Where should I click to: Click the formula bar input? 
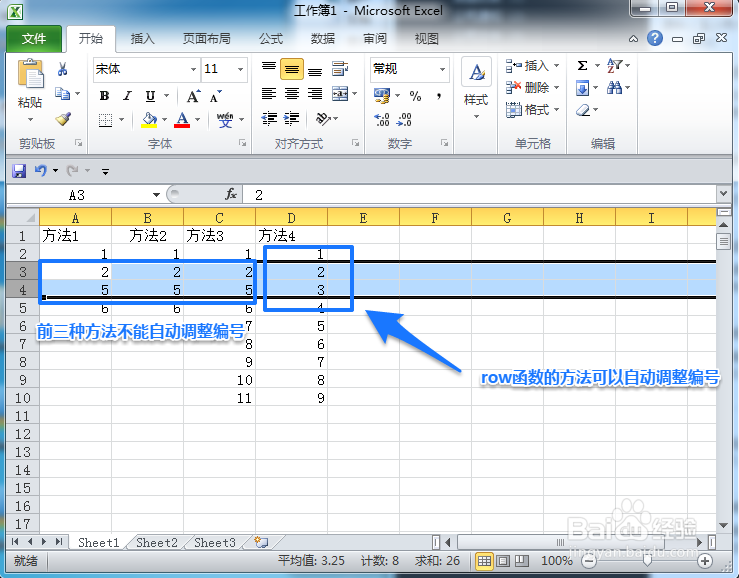(480, 195)
